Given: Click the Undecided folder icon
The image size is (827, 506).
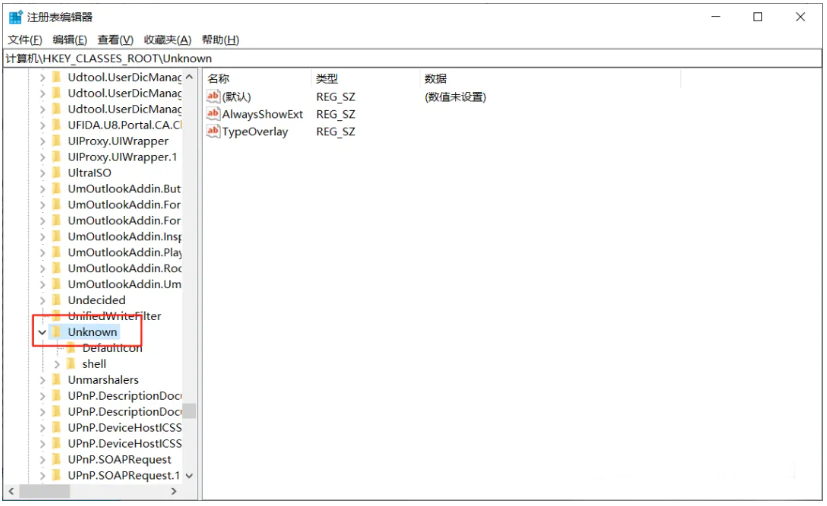Looking at the screenshot, I should pyautogui.click(x=57, y=300).
